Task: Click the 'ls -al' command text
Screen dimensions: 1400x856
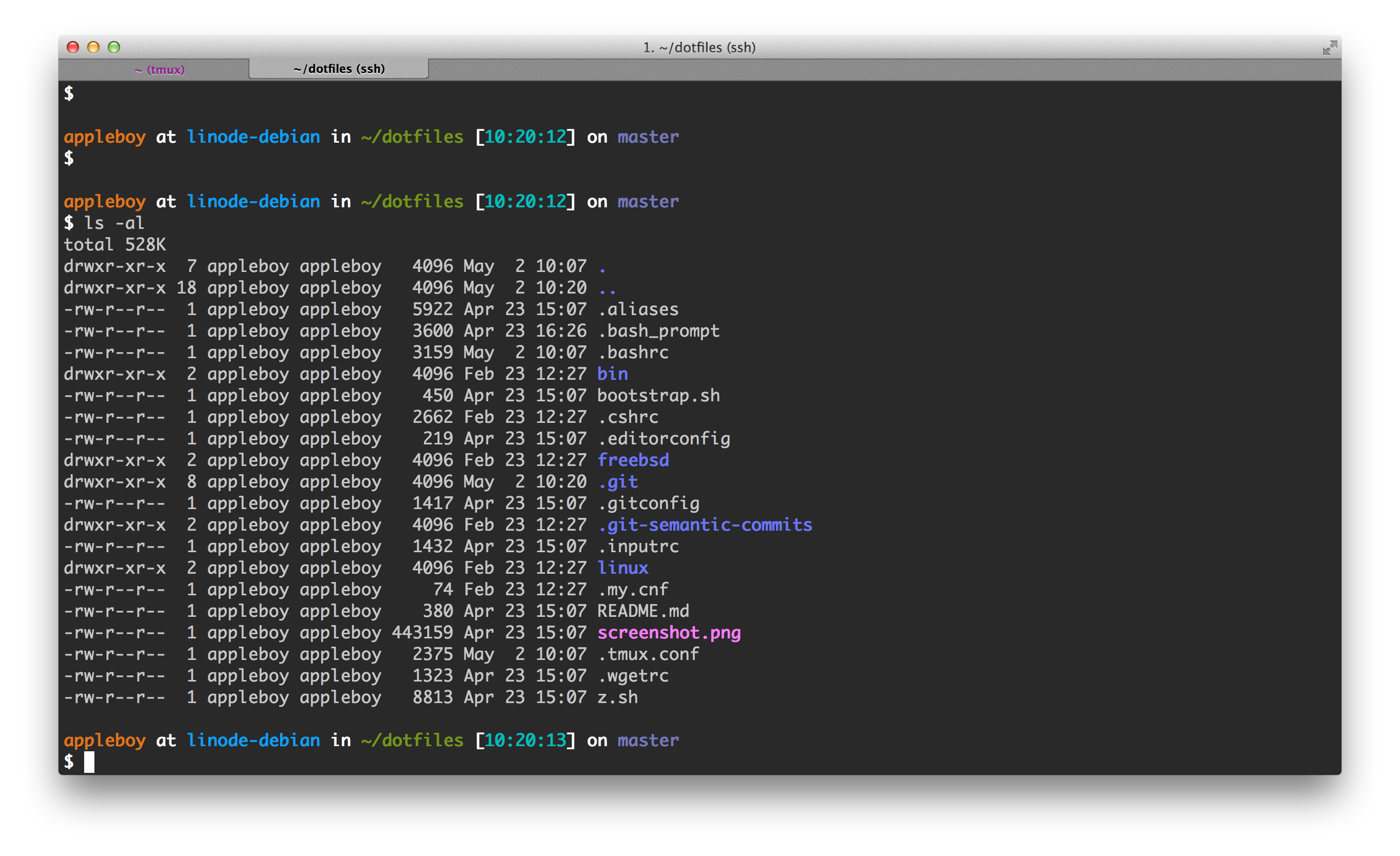Action: [113, 223]
